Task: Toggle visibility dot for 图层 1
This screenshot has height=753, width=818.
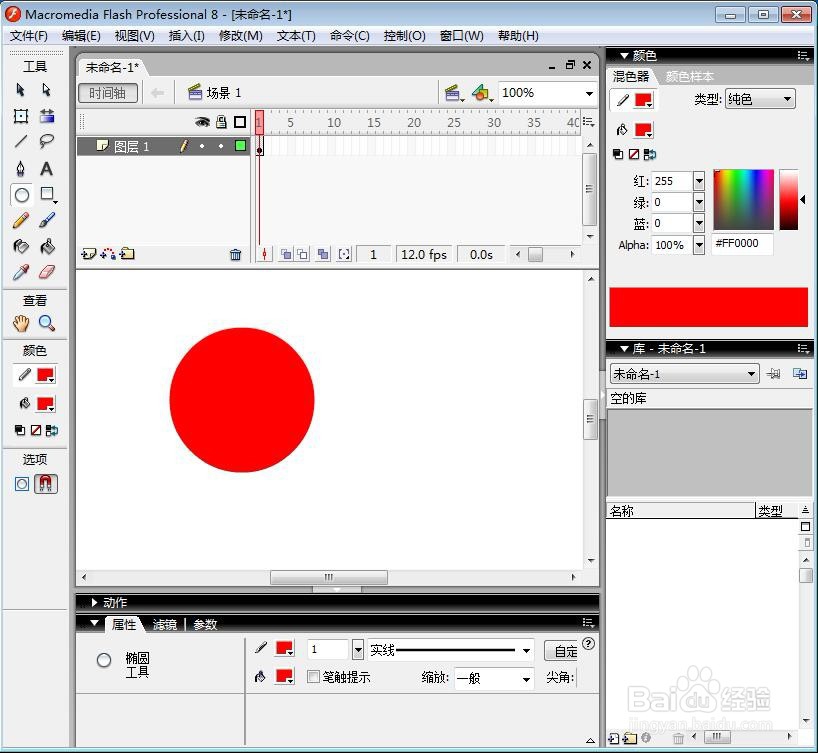Action: [x=202, y=146]
